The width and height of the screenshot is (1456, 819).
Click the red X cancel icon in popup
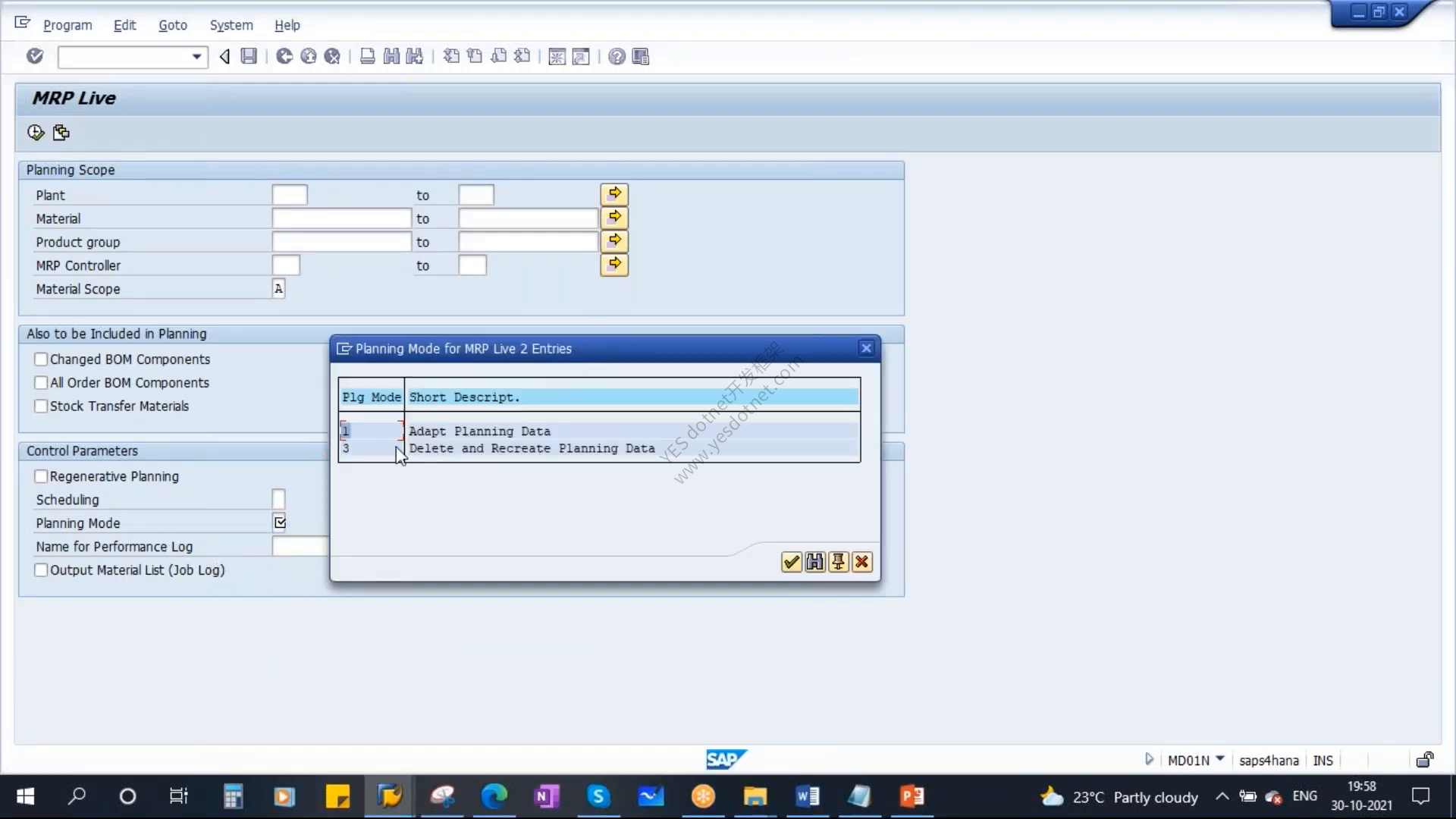[x=861, y=562]
